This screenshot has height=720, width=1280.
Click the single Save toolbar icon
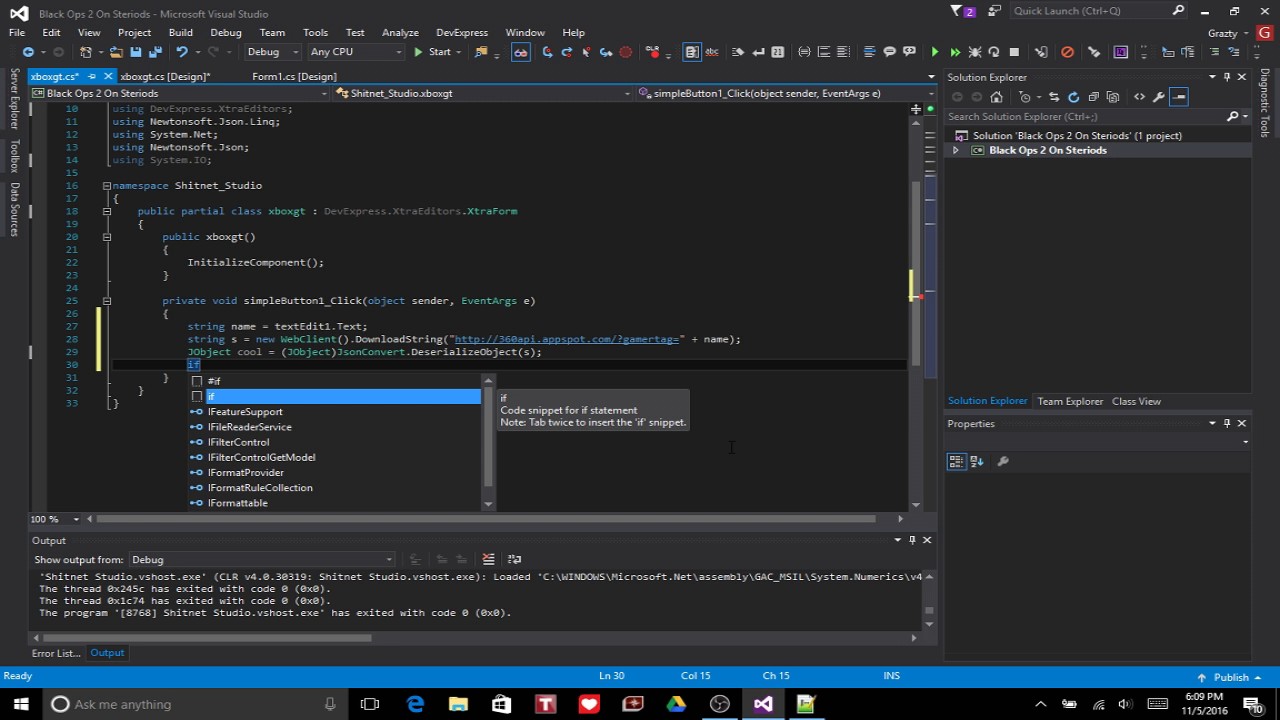tap(136, 52)
